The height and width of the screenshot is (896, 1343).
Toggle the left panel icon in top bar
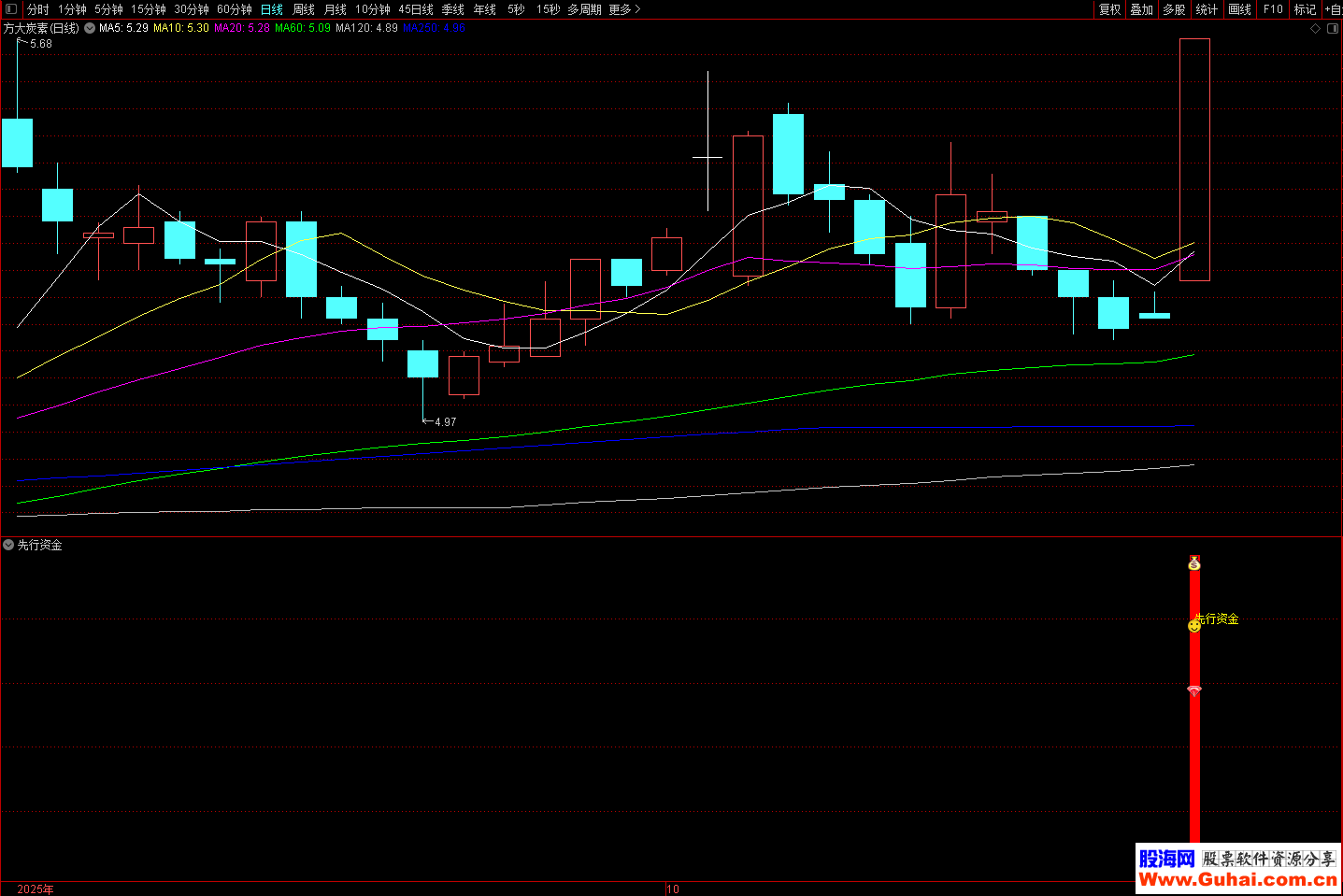tap(11, 9)
